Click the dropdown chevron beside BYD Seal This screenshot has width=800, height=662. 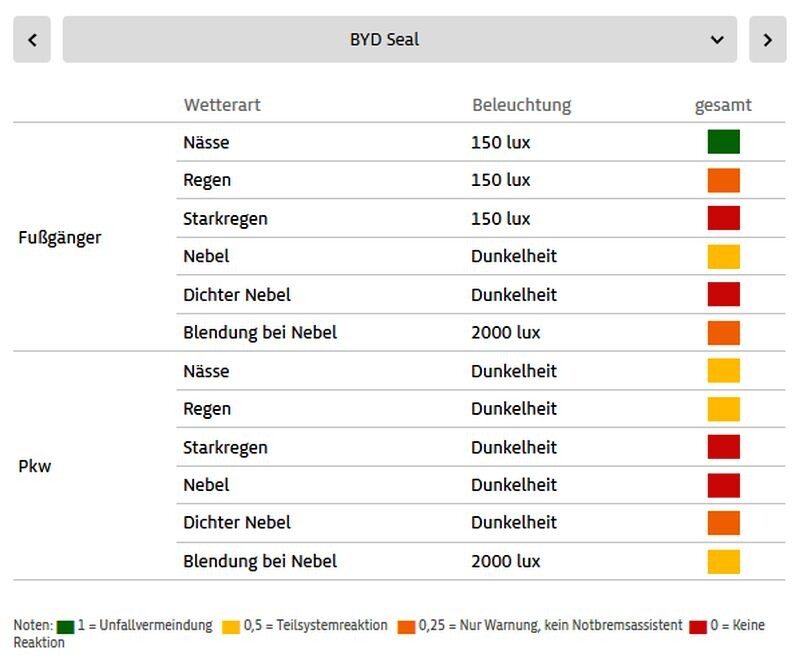click(x=717, y=40)
